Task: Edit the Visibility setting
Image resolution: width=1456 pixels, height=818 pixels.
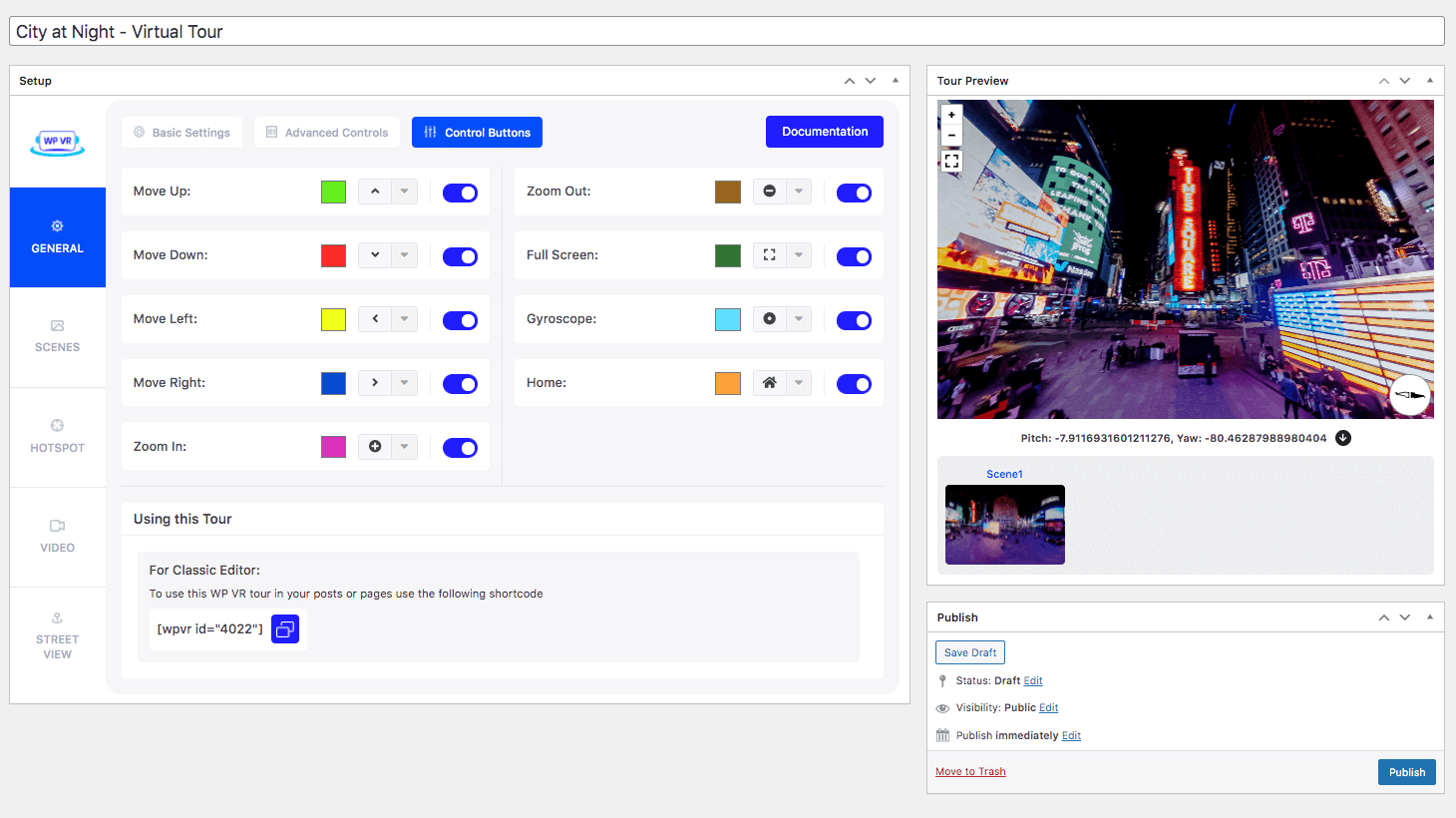Action: point(1049,708)
